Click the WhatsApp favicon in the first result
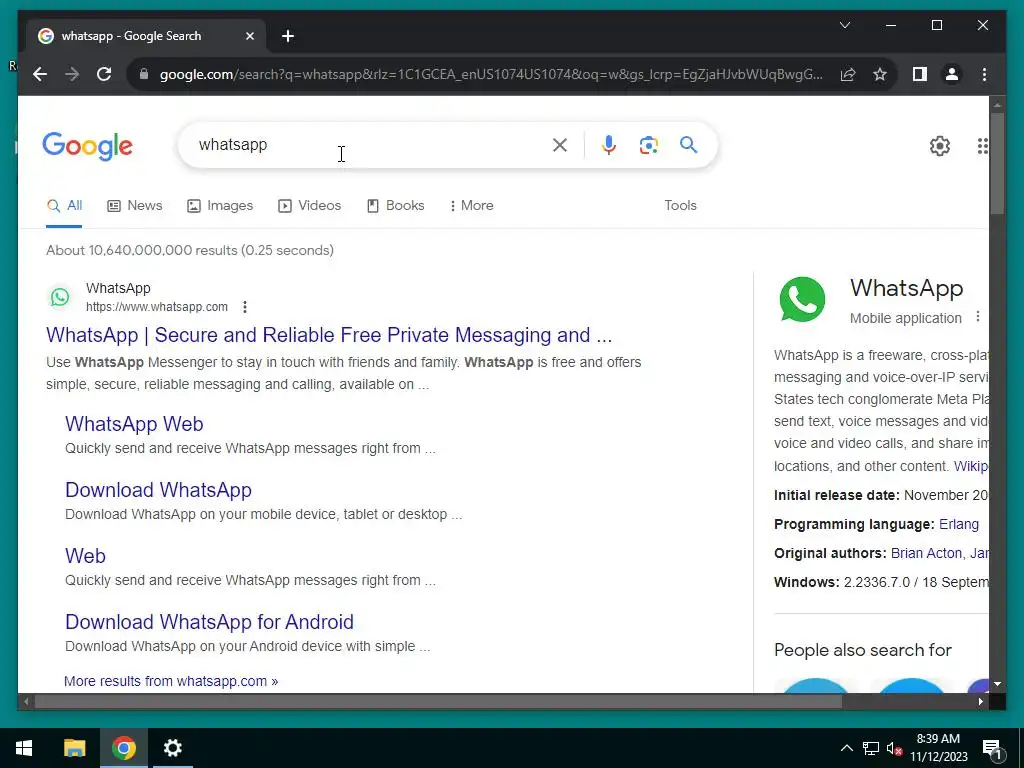Viewport: 1024px width, 768px height. pos(60,297)
